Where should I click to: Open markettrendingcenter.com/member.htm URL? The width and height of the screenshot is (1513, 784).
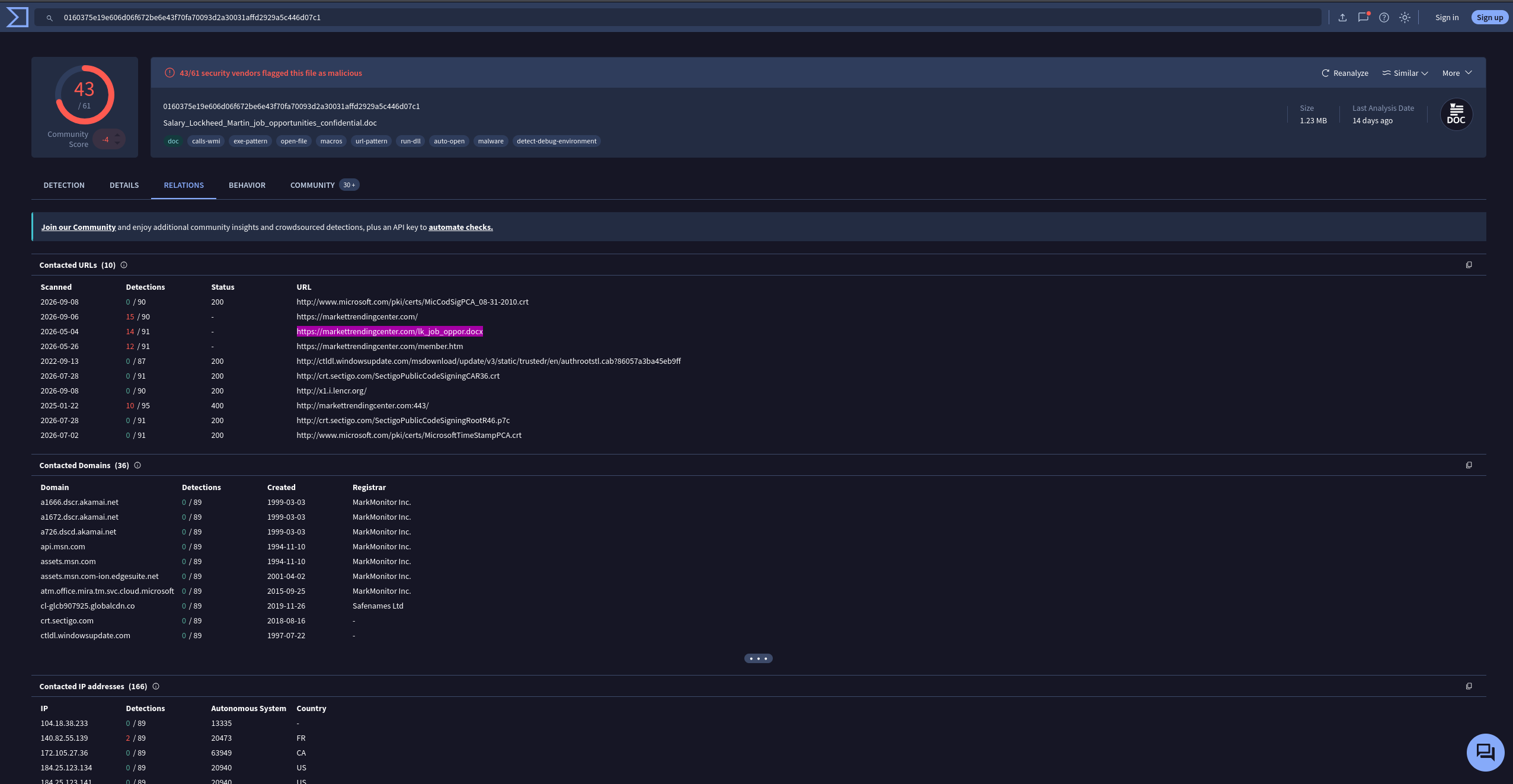pos(380,346)
